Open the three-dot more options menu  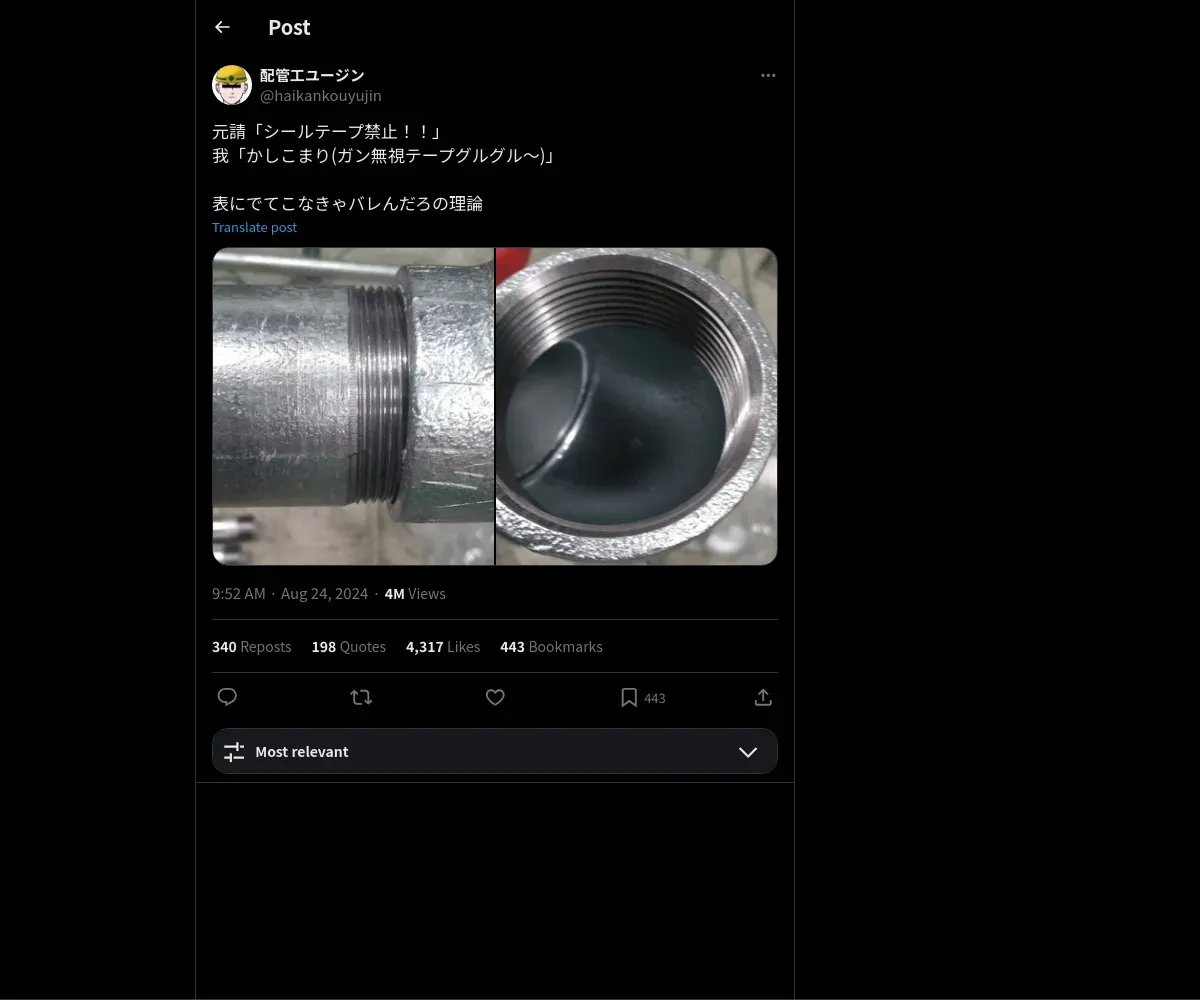(x=768, y=75)
